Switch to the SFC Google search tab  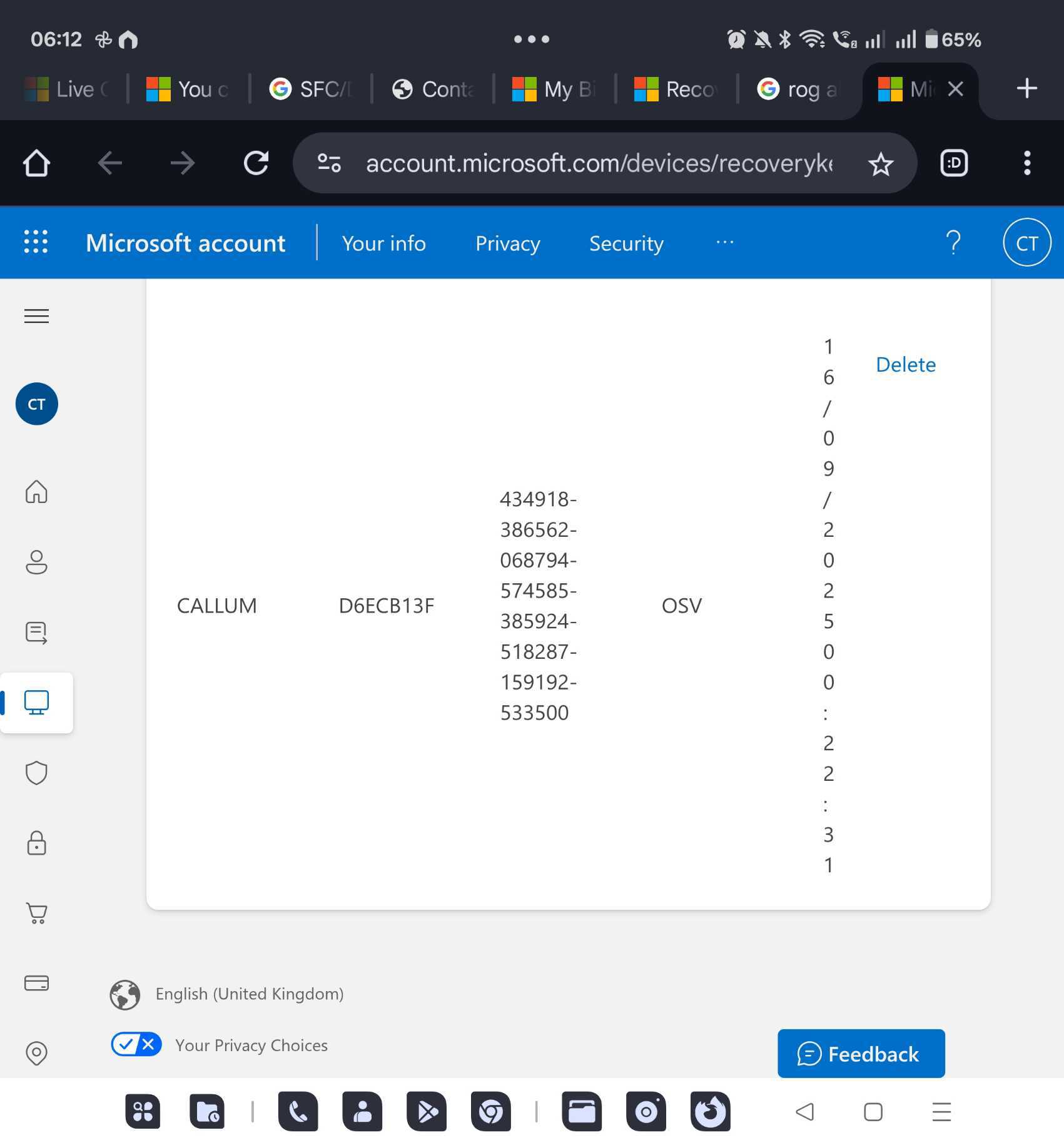click(x=311, y=89)
